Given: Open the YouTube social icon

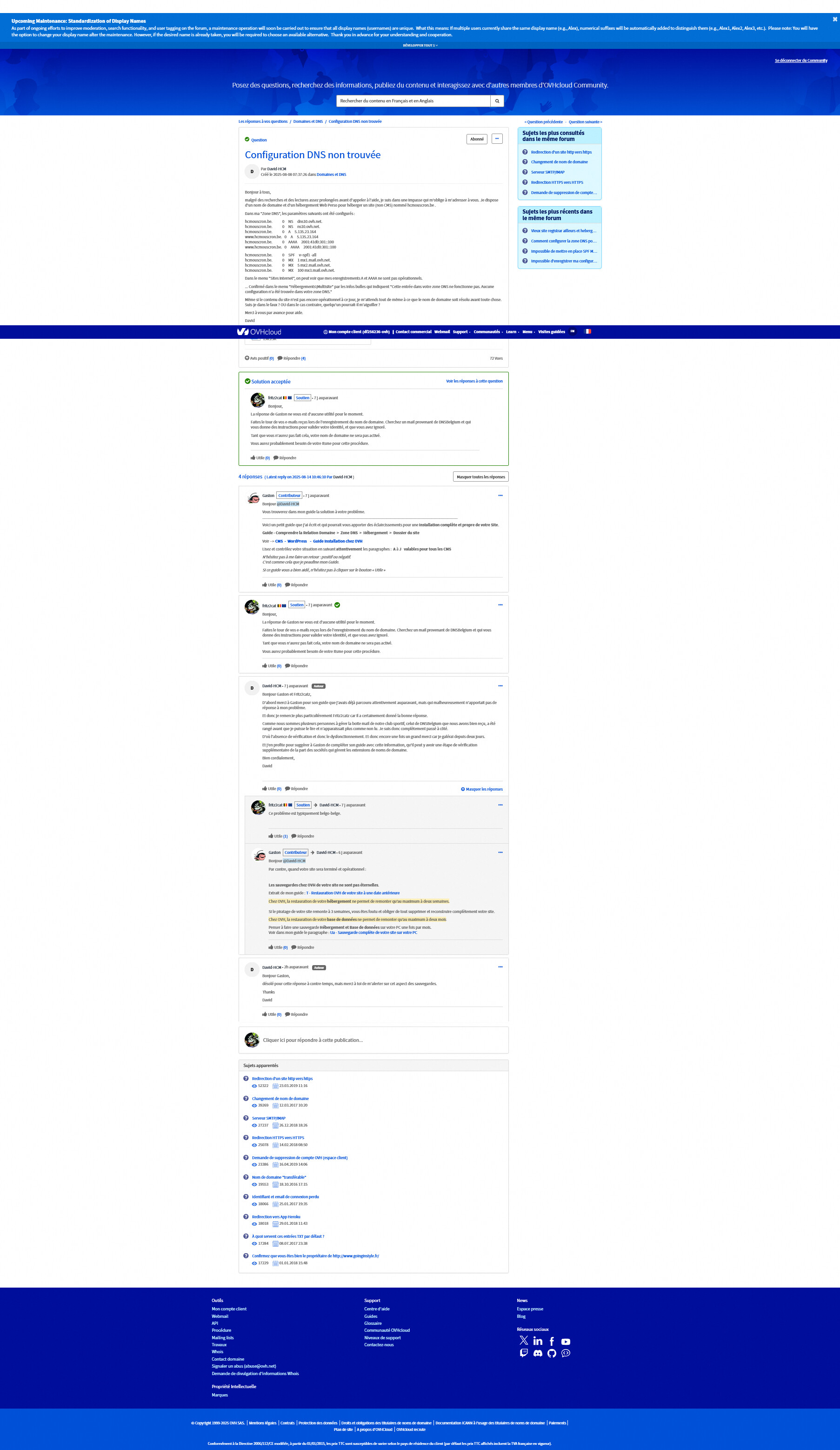Looking at the screenshot, I should point(566,1341).
